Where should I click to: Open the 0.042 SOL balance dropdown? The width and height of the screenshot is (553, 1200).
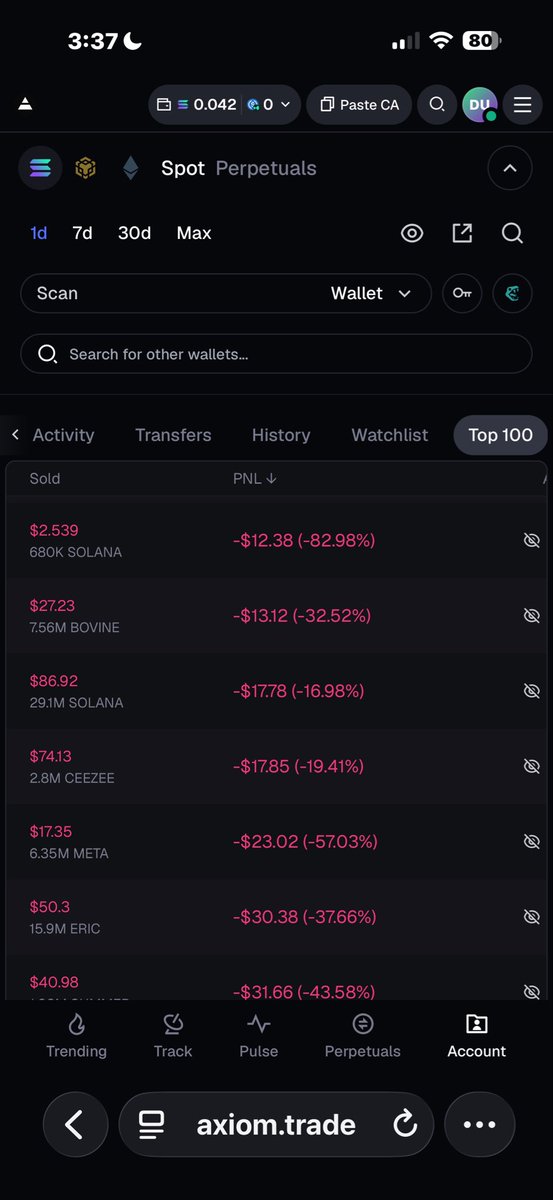224,105
